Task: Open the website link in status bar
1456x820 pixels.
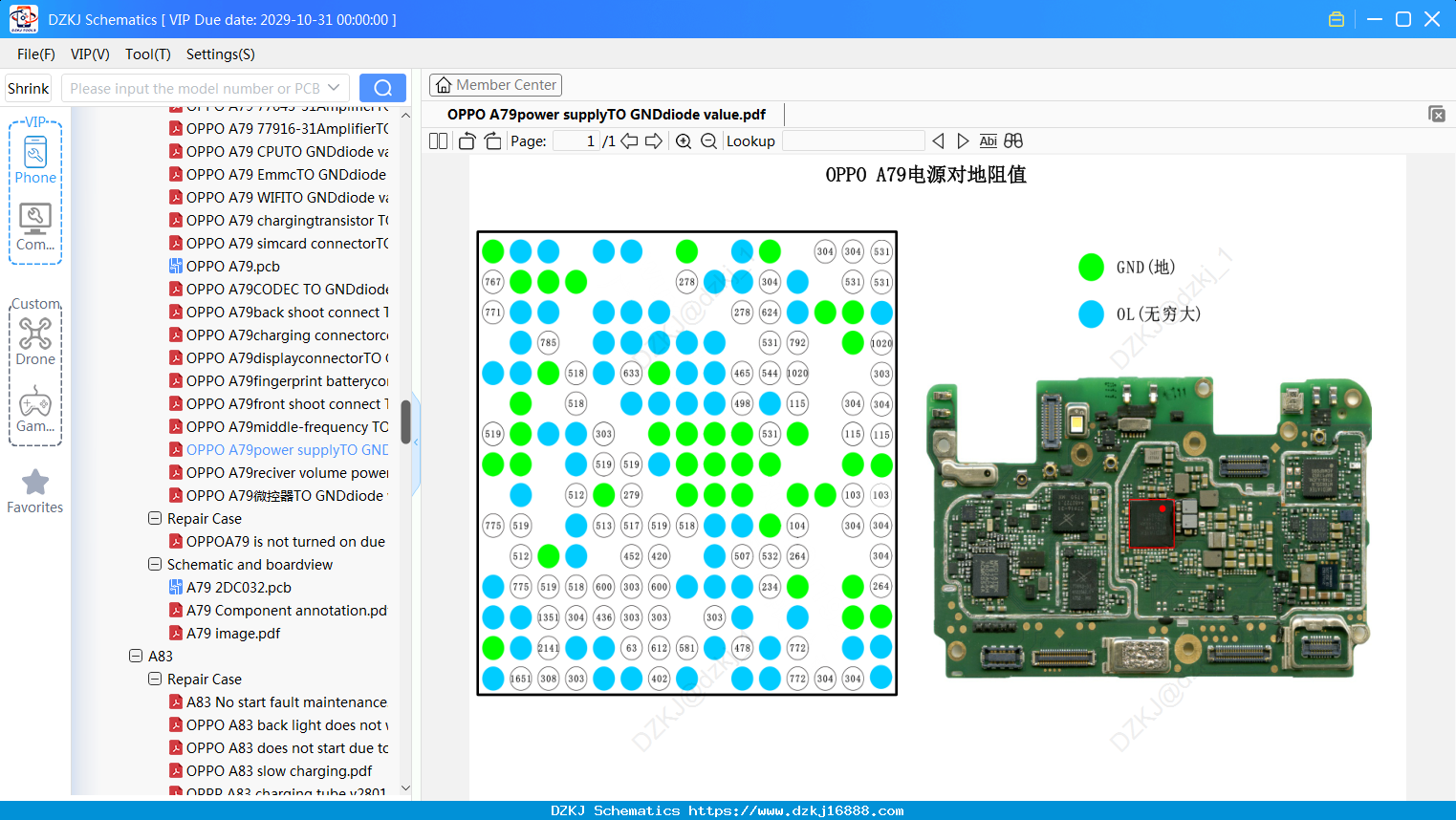Action: (x=795, y=810)
